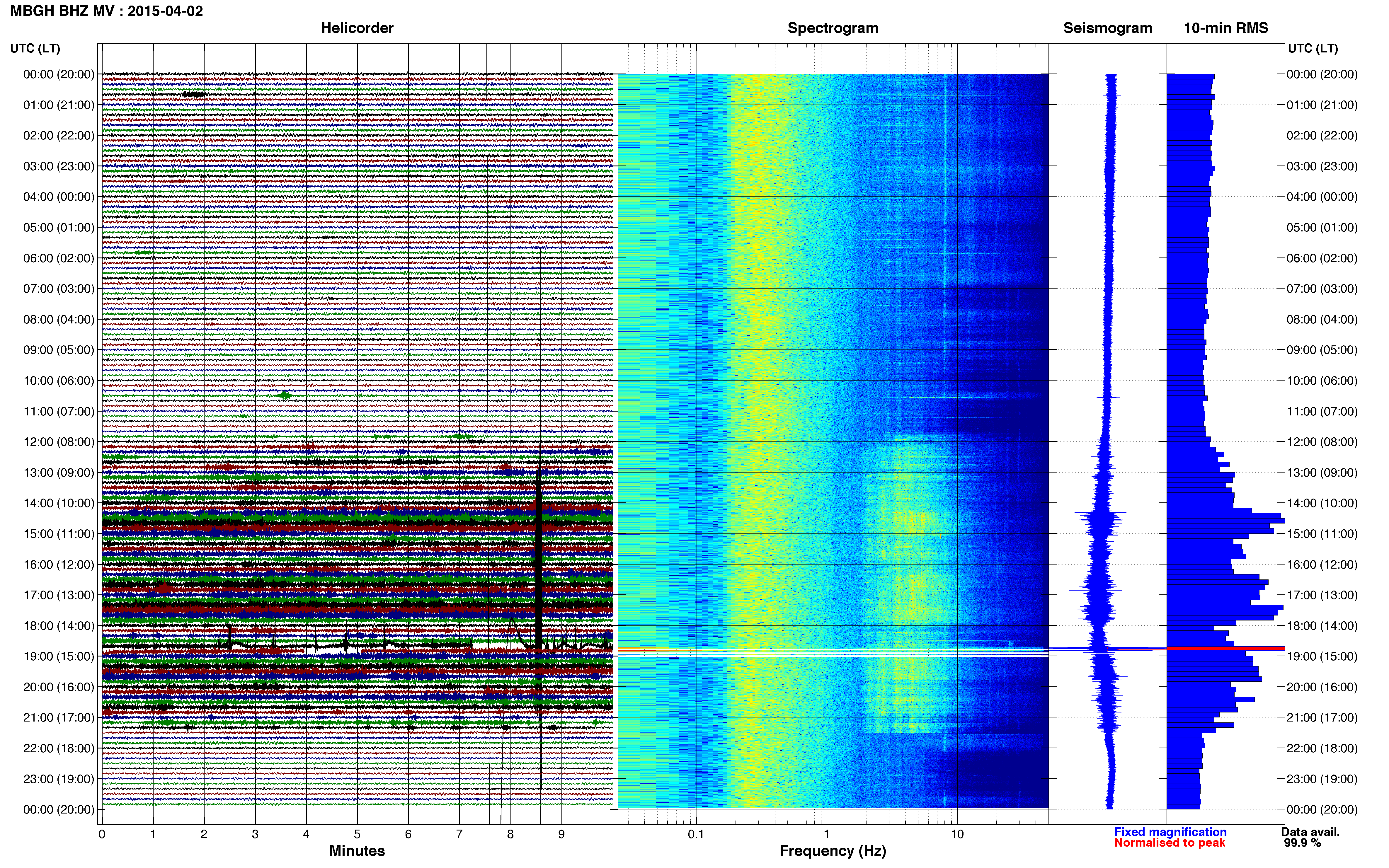Click the blue 'Fixed magnification' legend text

point(1170,832)
